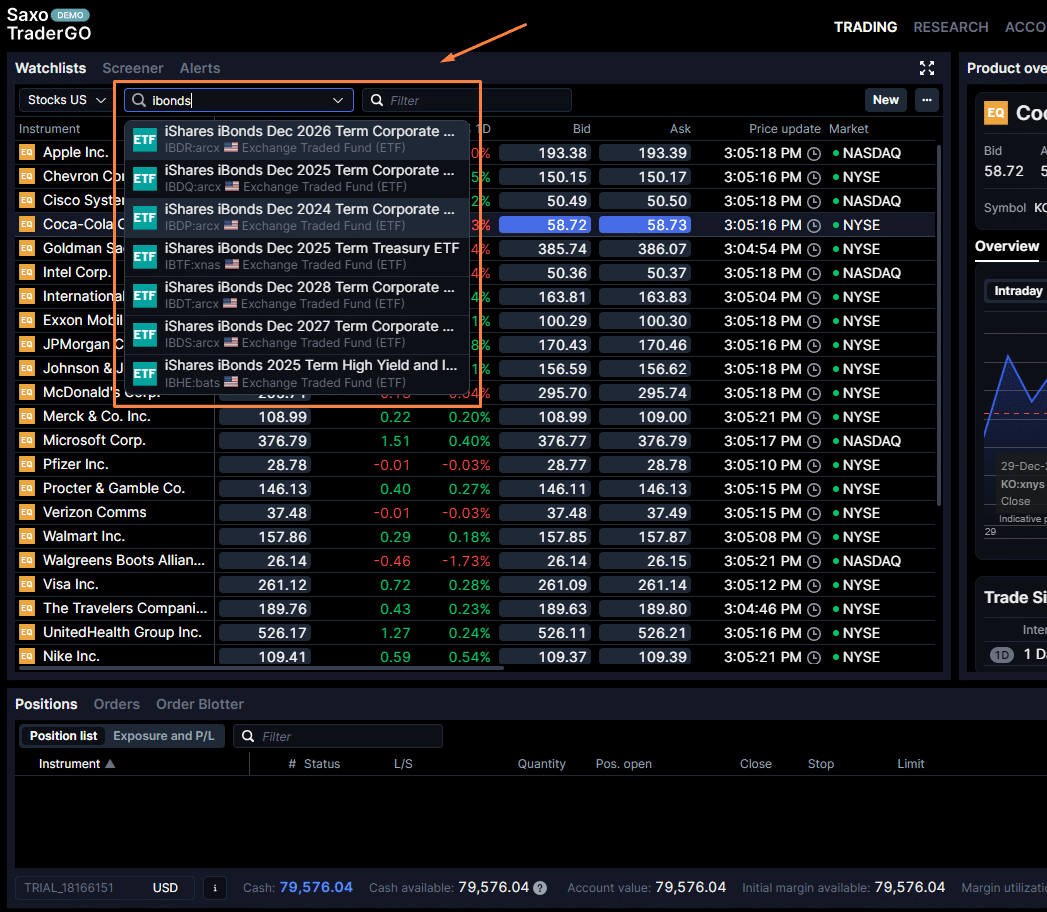Image resolution: width=1047 pixels, height=912 pixels.
Task: Click the fullscreen expand icon in Watchlists panel
Action: pyautogui.click(x=927, y=68)
